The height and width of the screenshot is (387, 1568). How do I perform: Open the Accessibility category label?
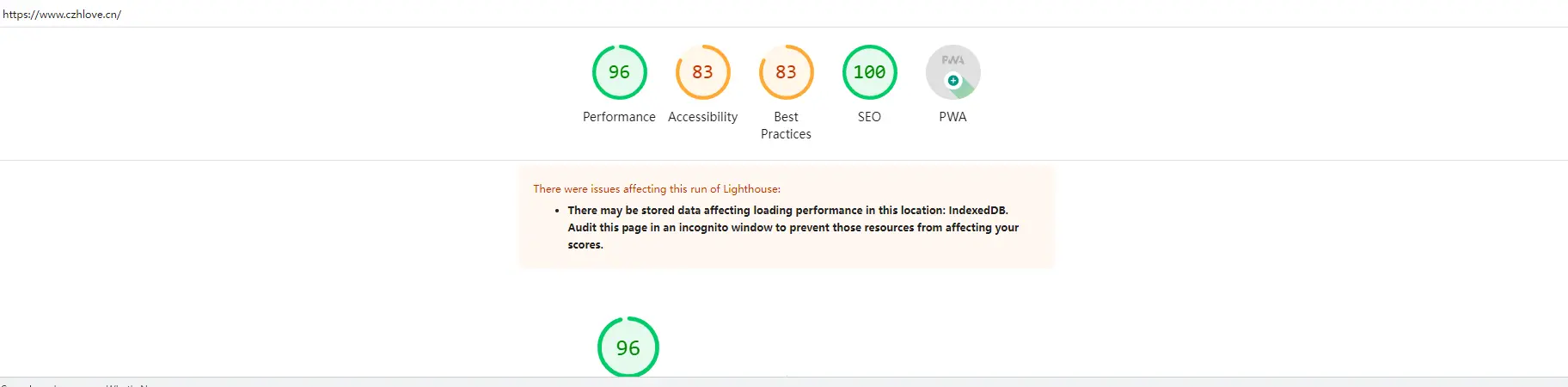coord(702,117)
